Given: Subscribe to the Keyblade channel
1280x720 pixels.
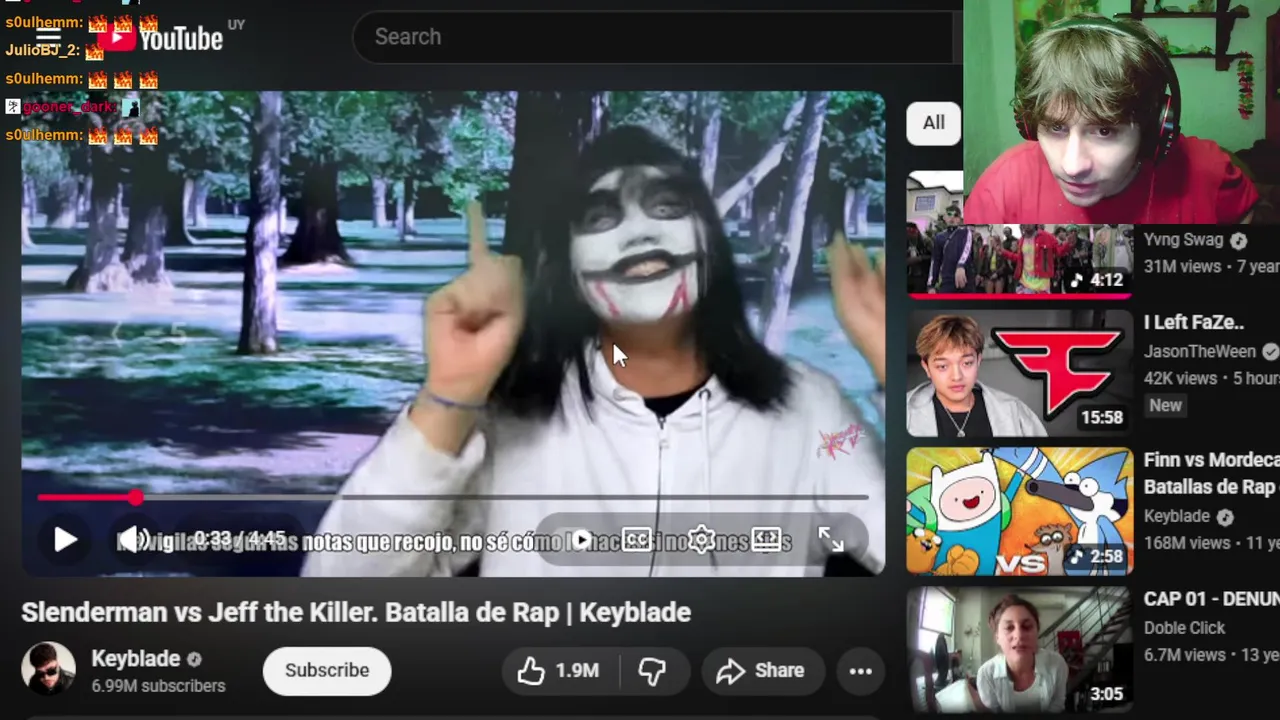Looking at the screenshot, I should pyautogui.click(x=327, y=670).
